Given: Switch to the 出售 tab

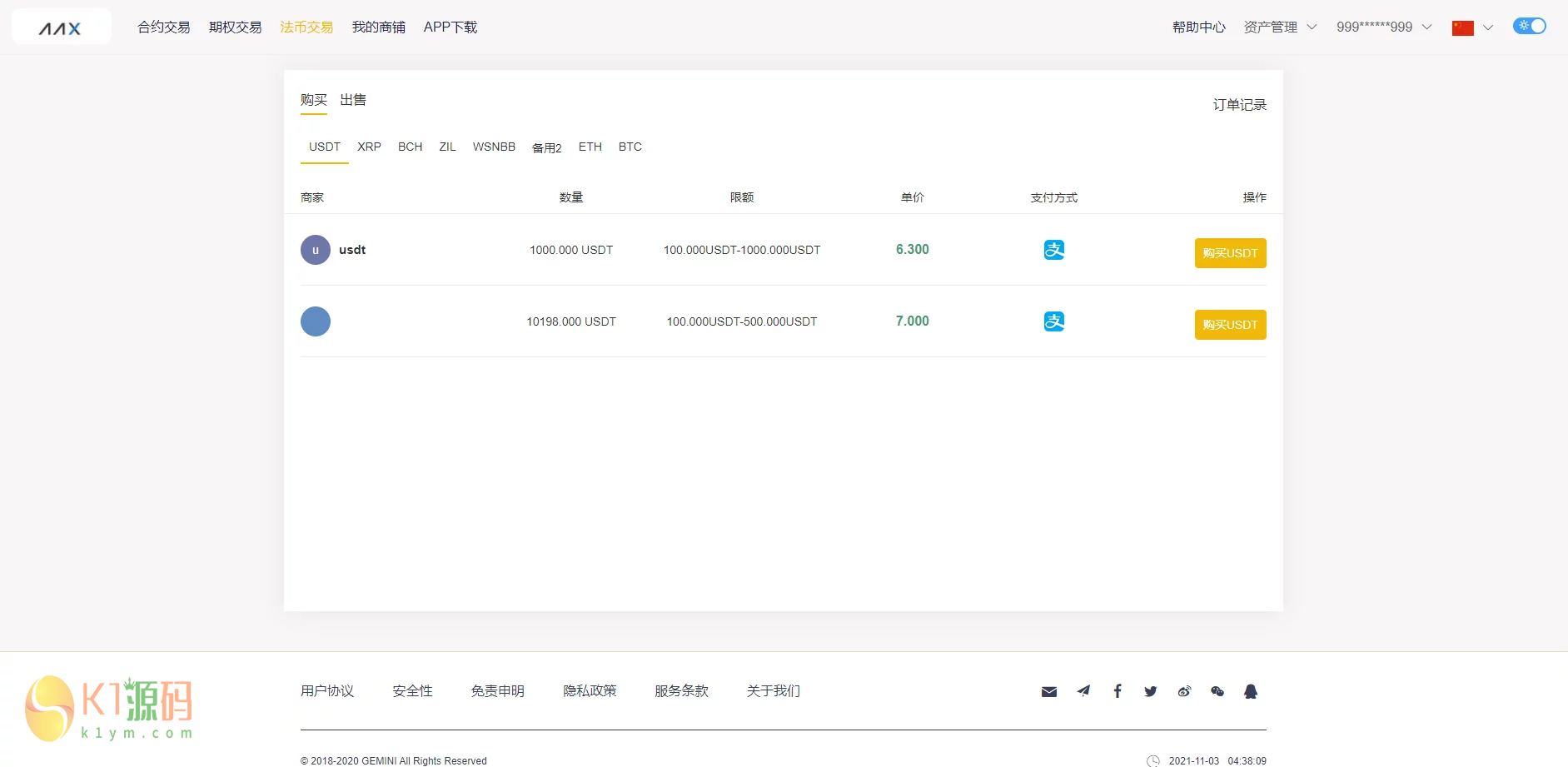Looking at the screenshot, I should (x=353, y=100).
